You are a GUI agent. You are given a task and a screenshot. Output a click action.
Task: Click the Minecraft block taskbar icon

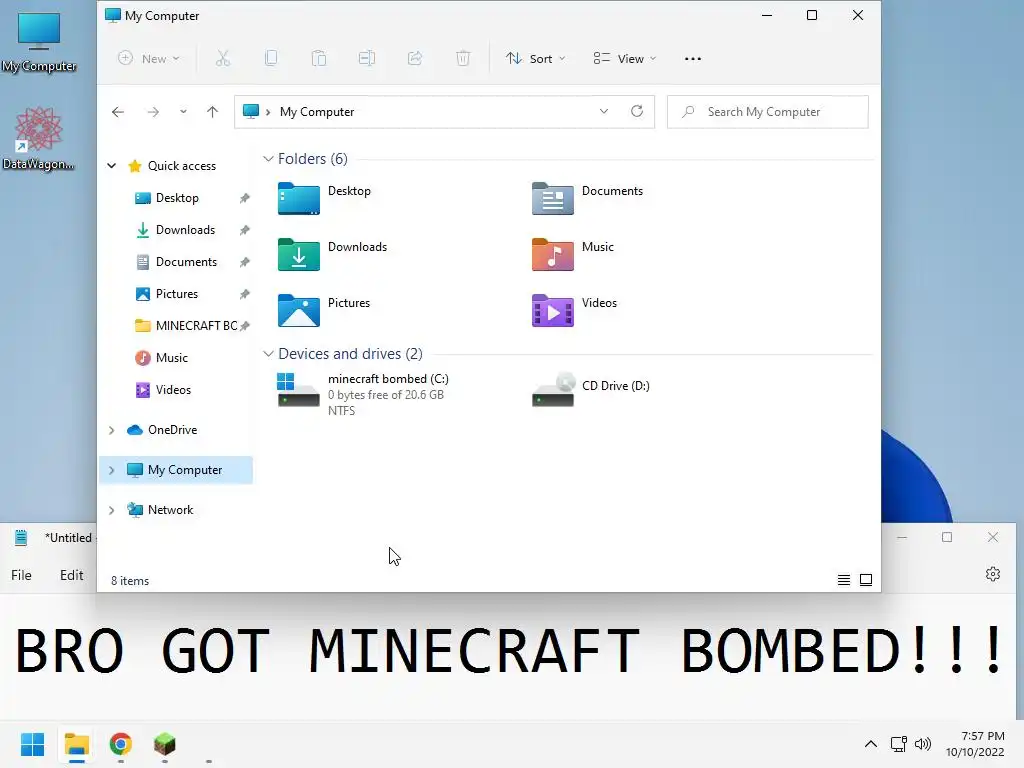point(165,744)
